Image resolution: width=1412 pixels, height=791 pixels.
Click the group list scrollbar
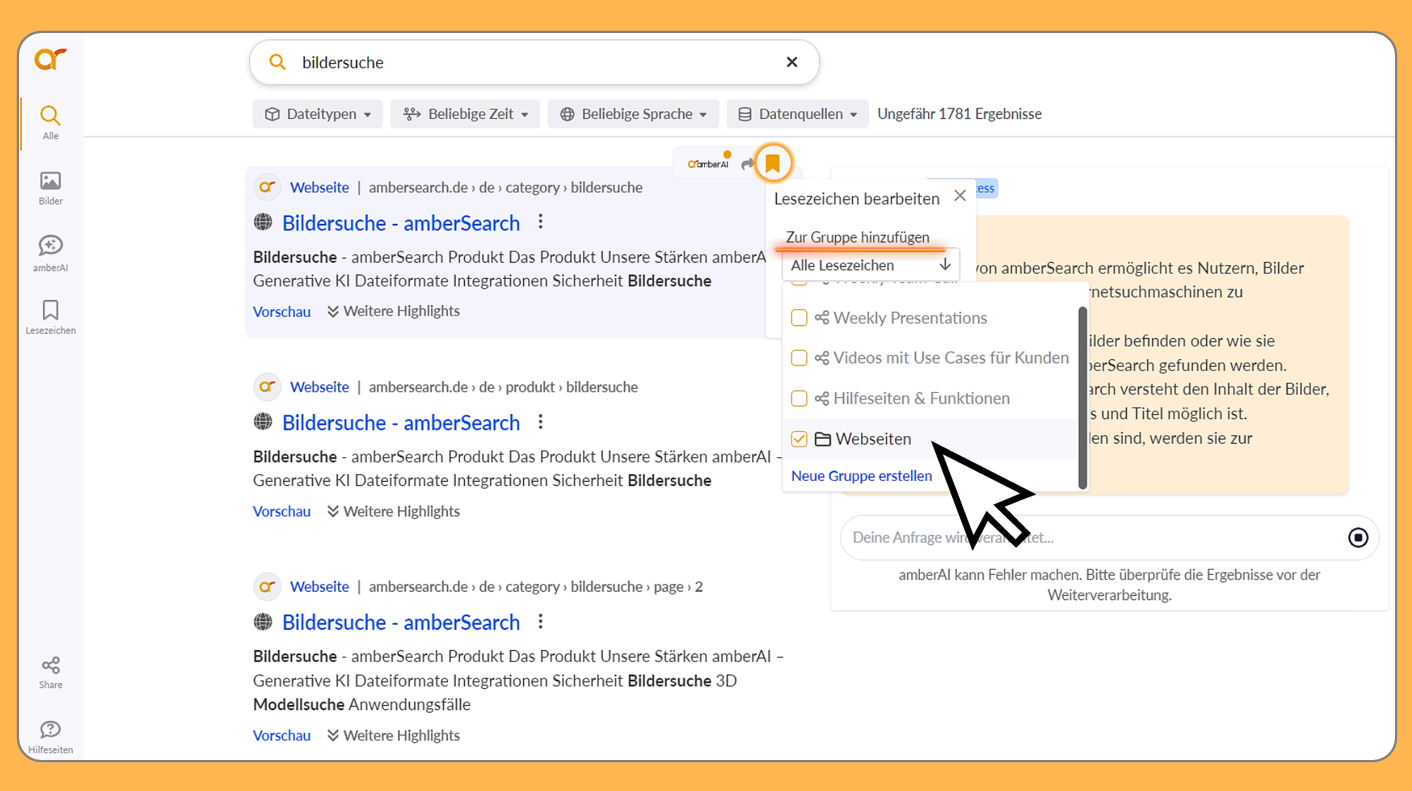point(1082,397)
